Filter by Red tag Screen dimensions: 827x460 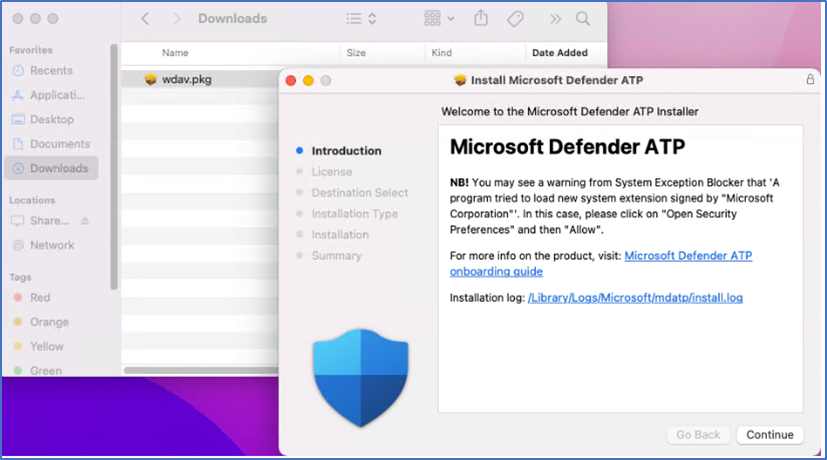(40, 298)
